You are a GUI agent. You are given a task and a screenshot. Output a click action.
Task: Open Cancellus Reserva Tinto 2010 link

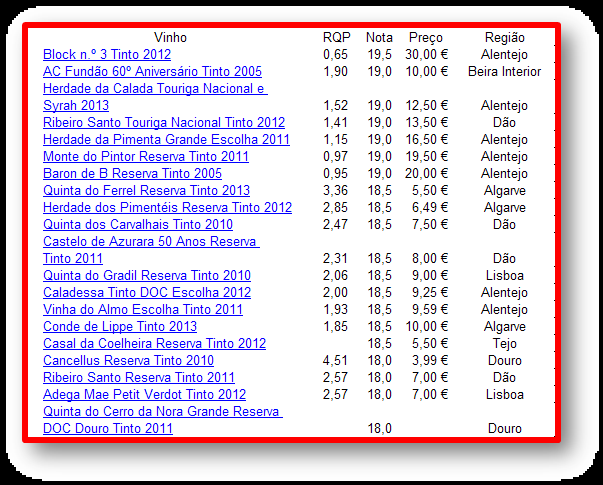pyautogui.click(x=128, y=361)
